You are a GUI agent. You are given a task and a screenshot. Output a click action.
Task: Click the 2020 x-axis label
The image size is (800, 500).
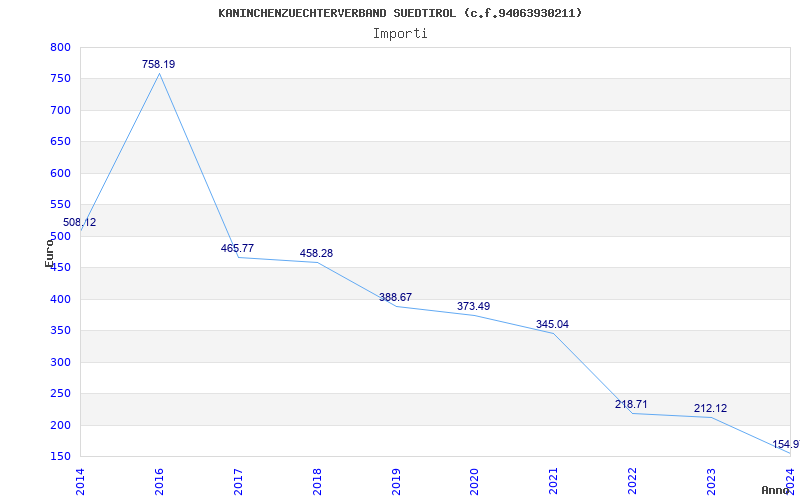coord(474,482)
